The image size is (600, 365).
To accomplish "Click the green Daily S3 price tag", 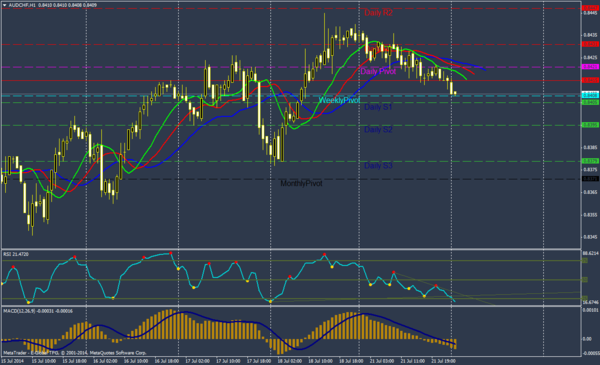I will (x=590, y=161).
